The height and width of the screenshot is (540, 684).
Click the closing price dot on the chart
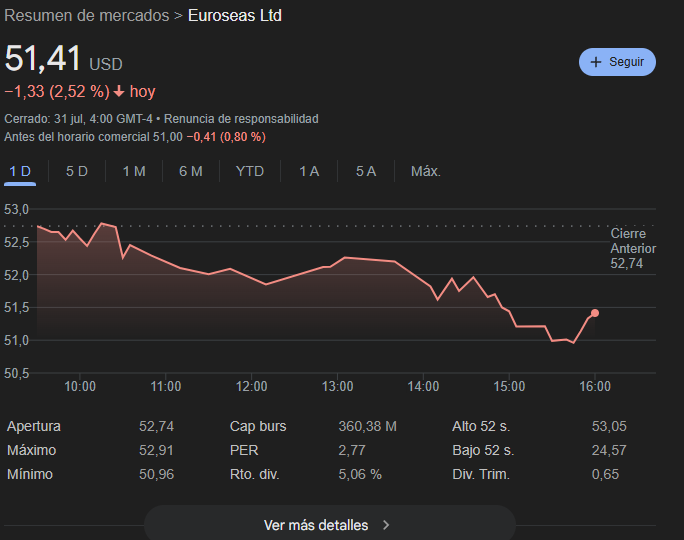[x=595, y=313]
